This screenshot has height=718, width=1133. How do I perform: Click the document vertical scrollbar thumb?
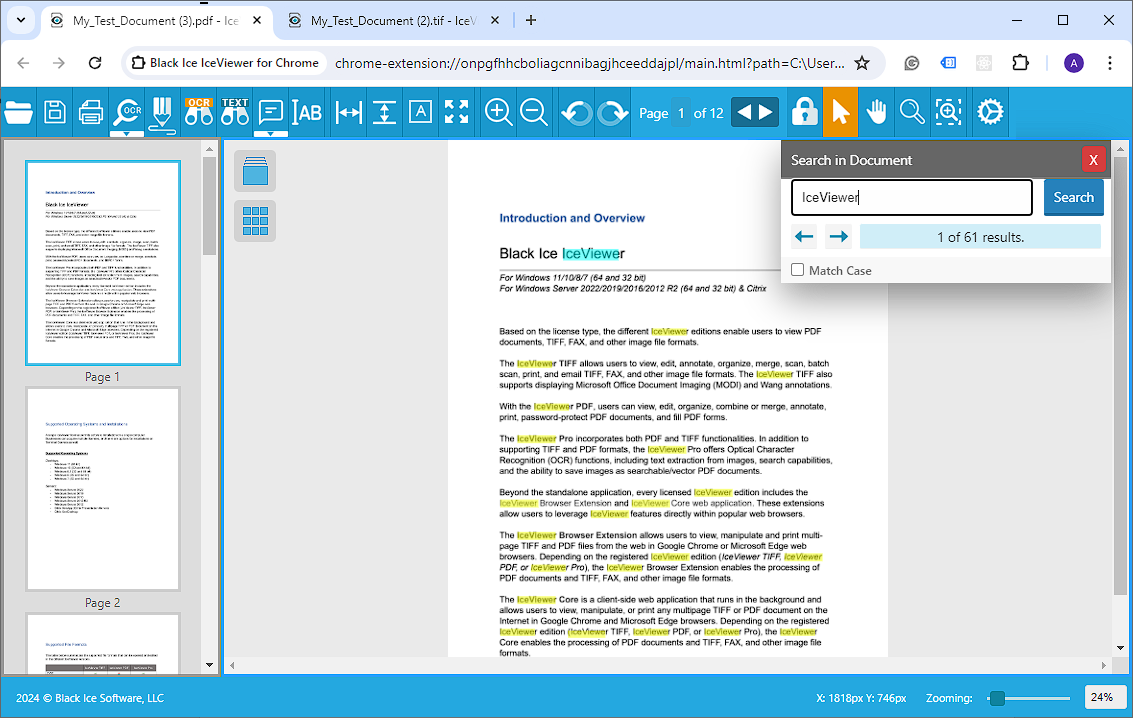[1120, 376]
